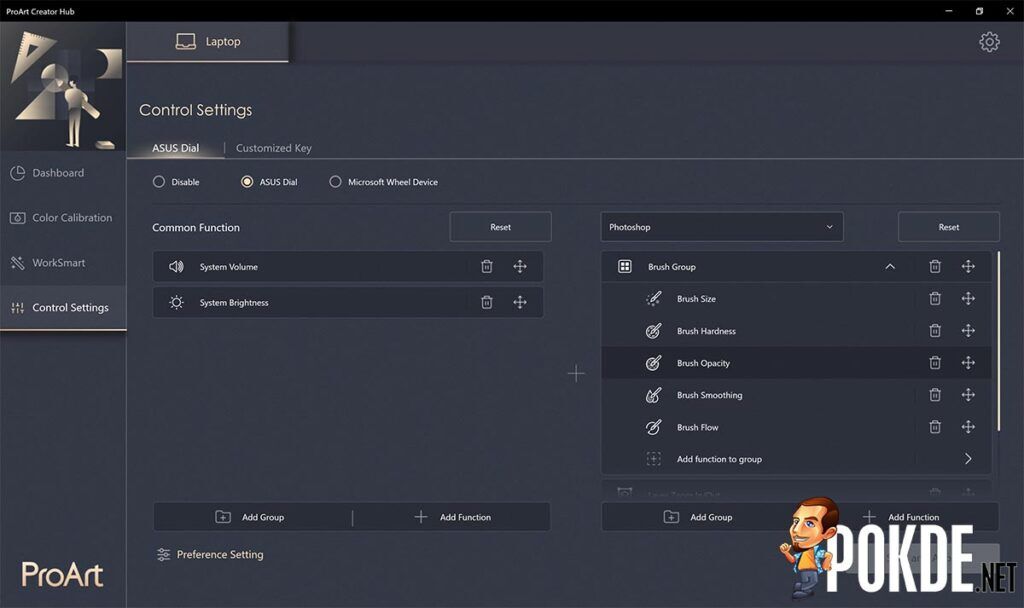Select the ASUS Dial radio option

point(247,182)
